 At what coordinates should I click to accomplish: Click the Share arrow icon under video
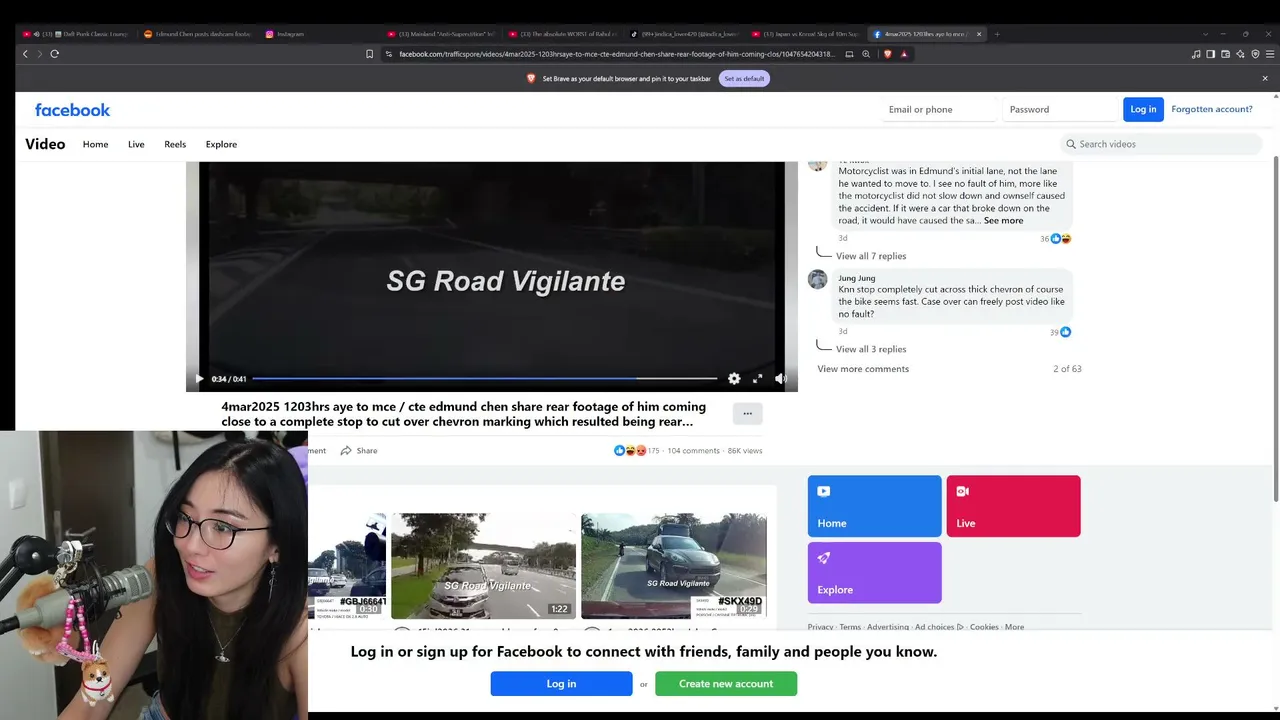coord(346,451)
